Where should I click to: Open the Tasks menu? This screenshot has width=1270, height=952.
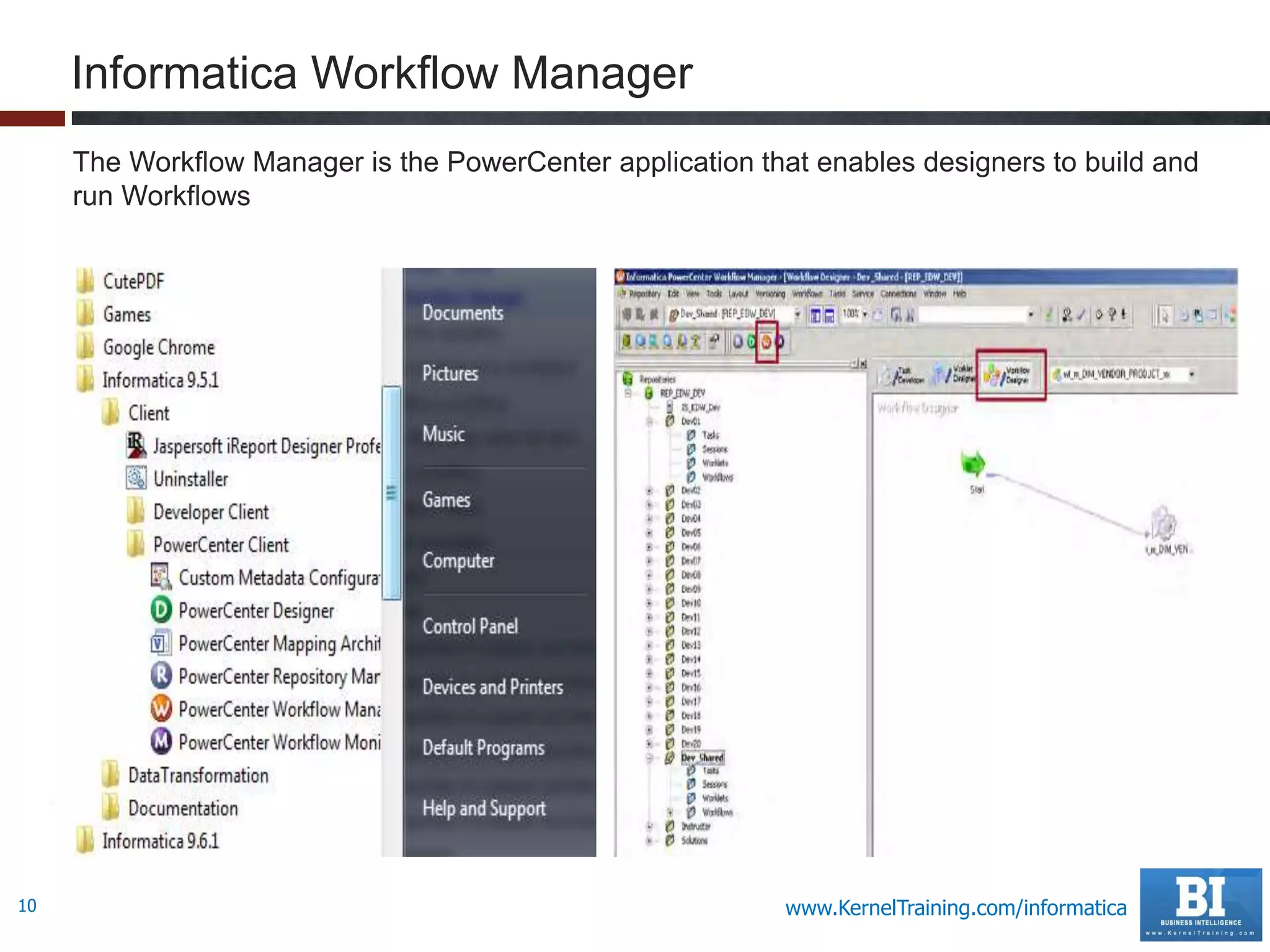[x=837, y=294]
